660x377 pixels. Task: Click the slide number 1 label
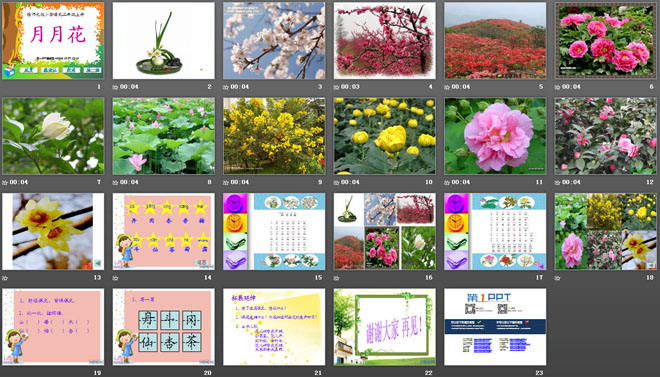(99, 87)
